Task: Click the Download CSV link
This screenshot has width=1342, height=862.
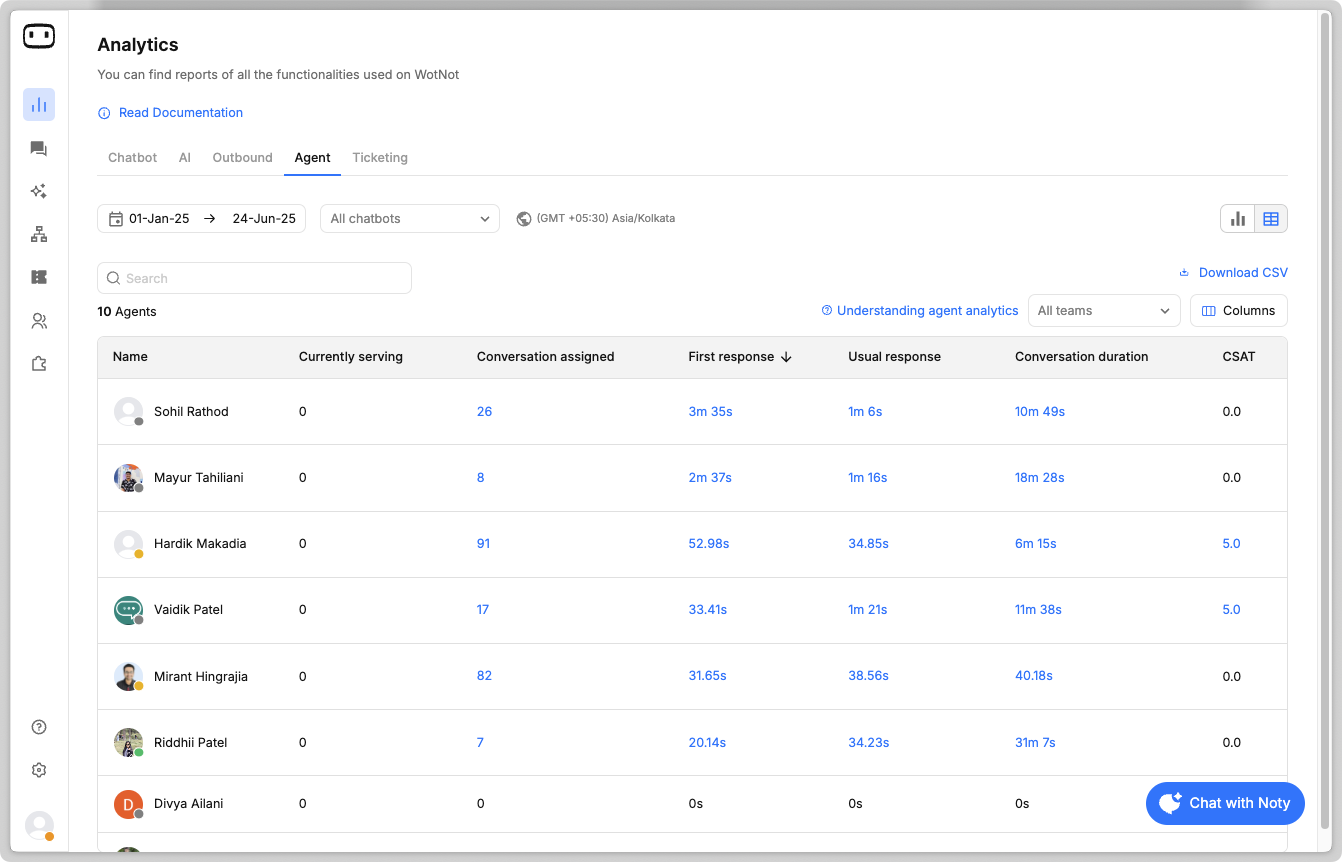Action: point(1233,273)
